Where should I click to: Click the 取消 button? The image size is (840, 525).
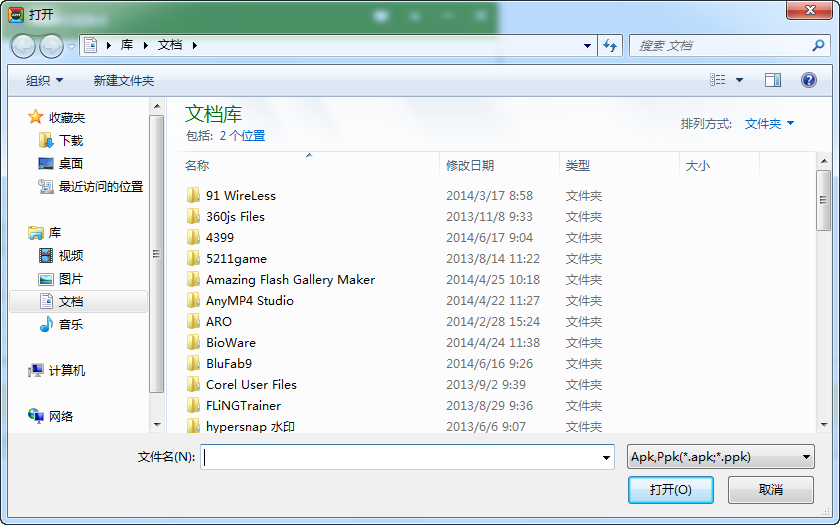click(770, 490)
